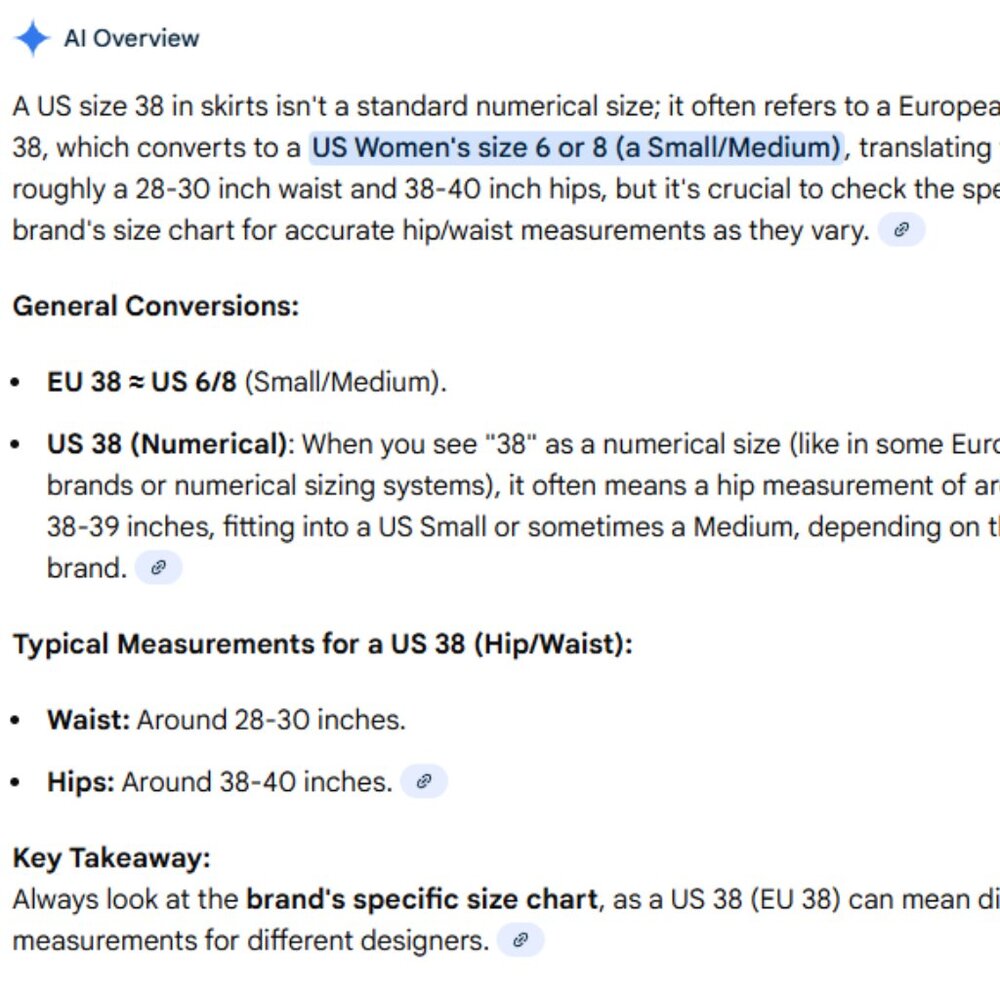Click the bold 'Waist:' label
The image size is (1000, 1000).
pyautogui.click(x=89, y=719)
